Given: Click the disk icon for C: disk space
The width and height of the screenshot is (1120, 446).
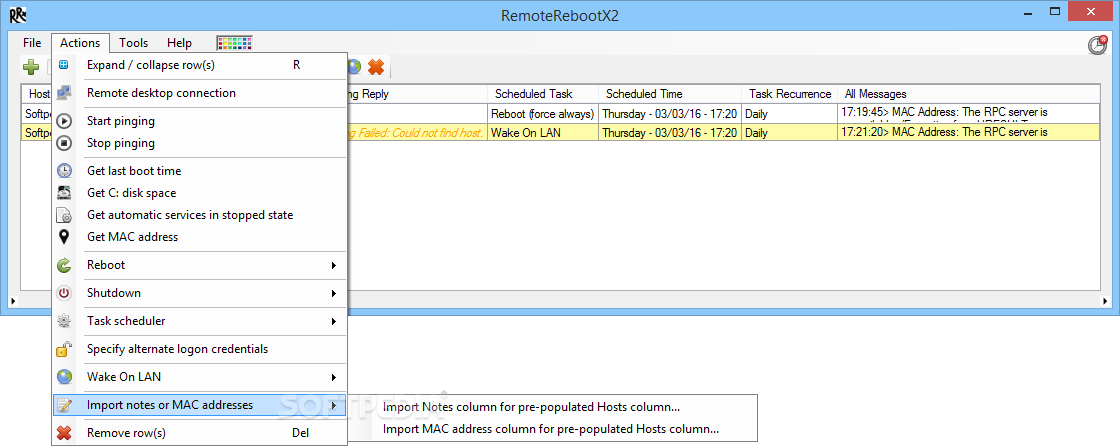Looking at the screenshot, I should 64,193.
